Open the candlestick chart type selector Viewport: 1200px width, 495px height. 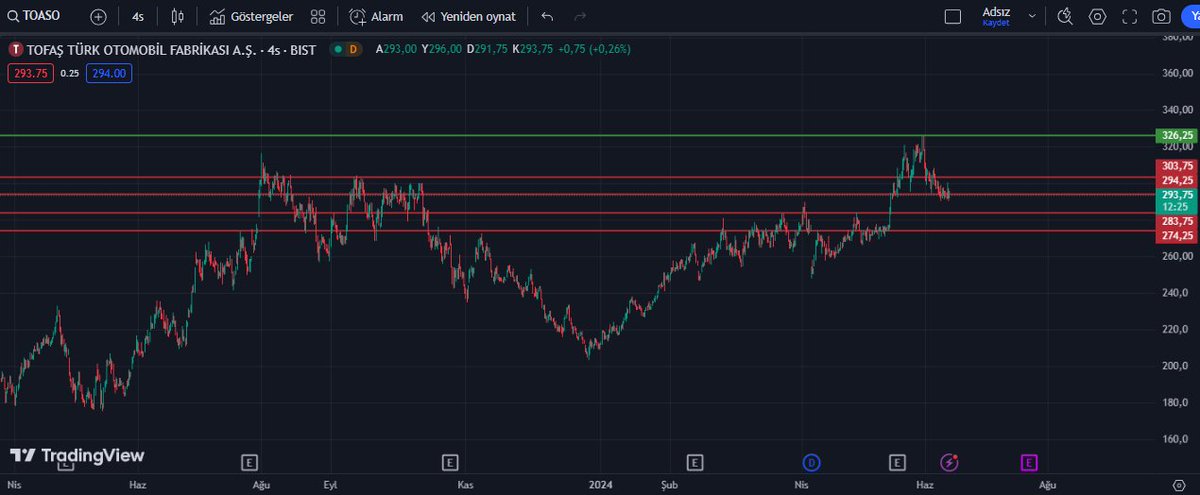pos(178,17)
